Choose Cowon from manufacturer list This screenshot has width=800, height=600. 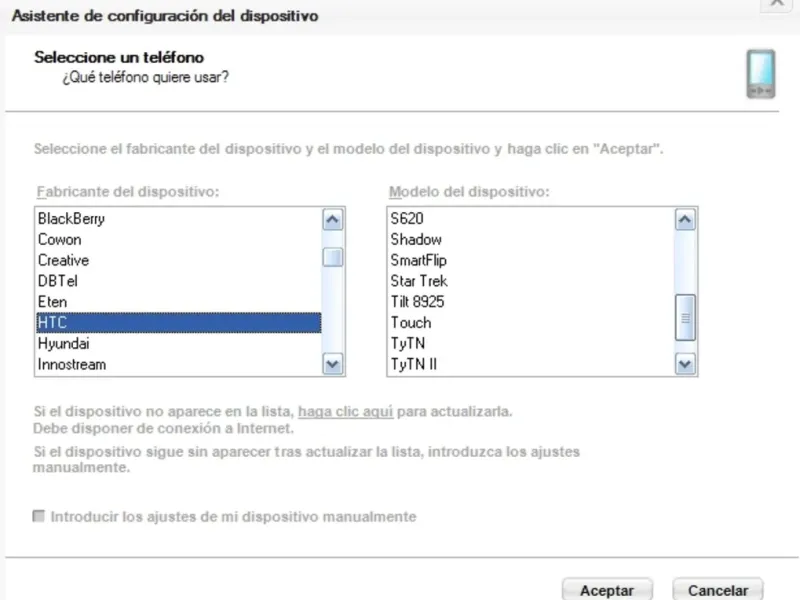[60, 239]
